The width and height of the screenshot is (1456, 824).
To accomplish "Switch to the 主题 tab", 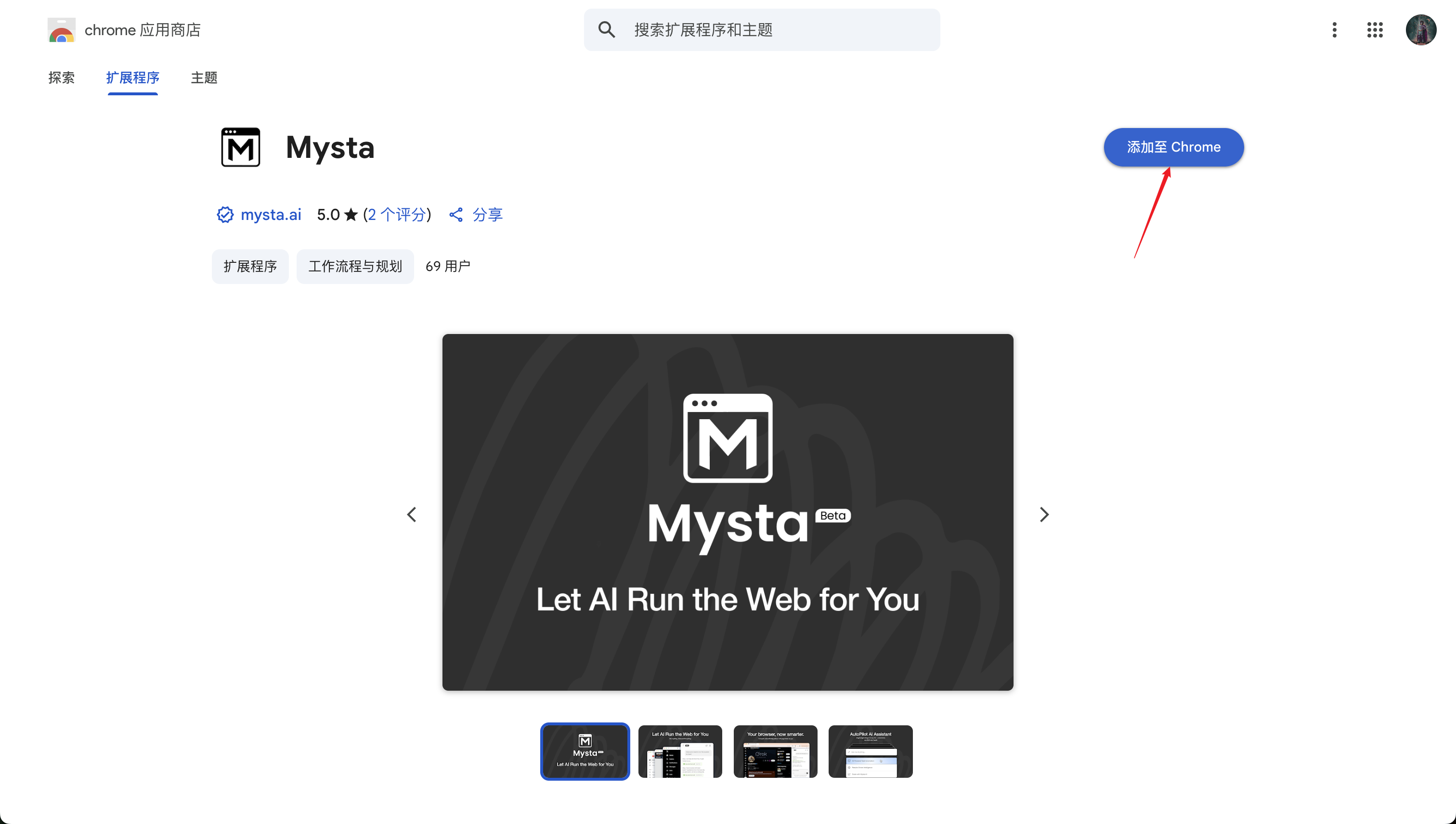I will click(x=204, y=77).
